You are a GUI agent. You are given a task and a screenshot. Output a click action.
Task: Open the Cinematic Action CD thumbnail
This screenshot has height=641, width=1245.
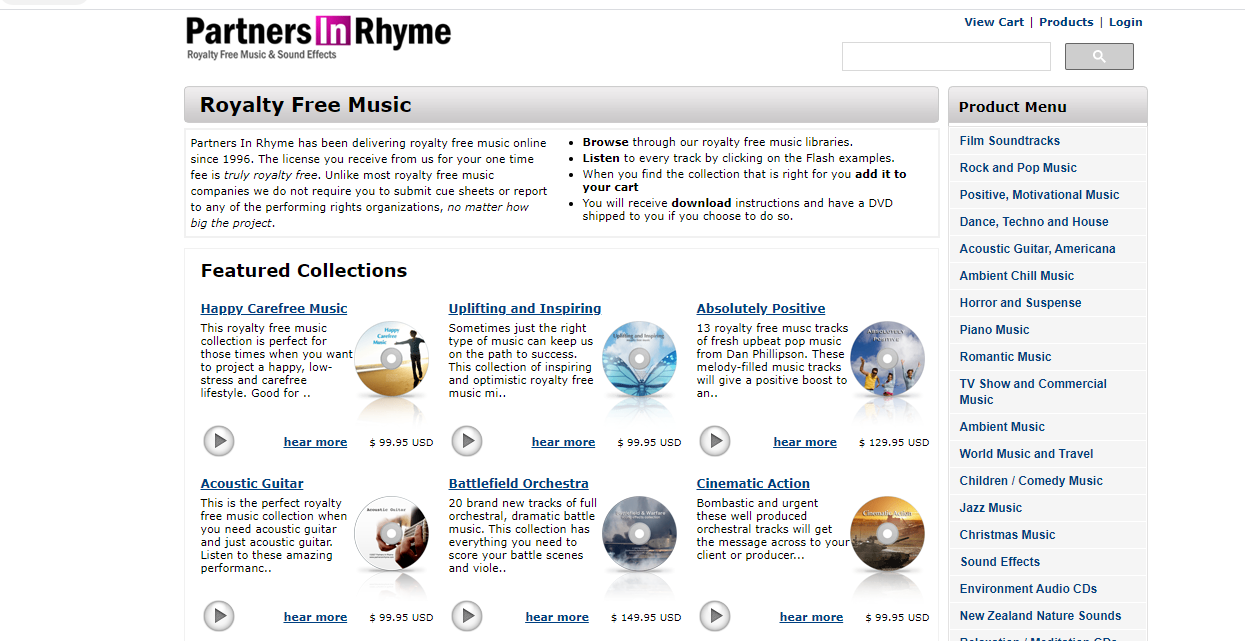tap(887, 534)
